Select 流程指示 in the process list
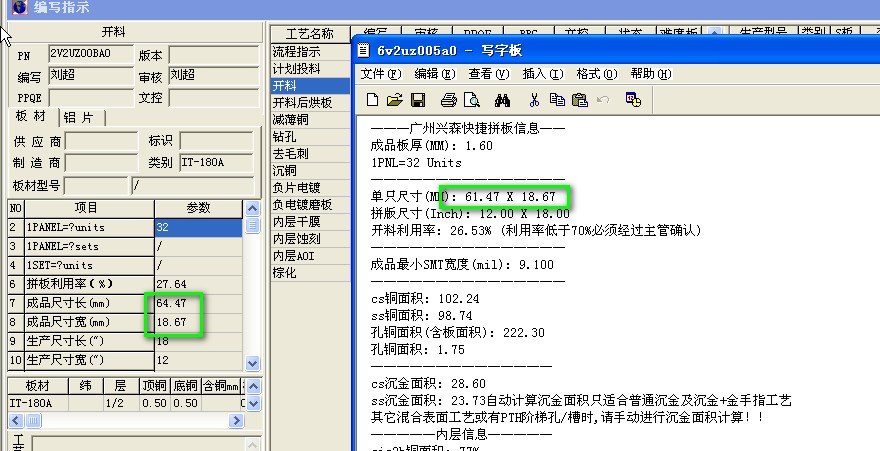880x451 pixels. (x=310, y=52)
